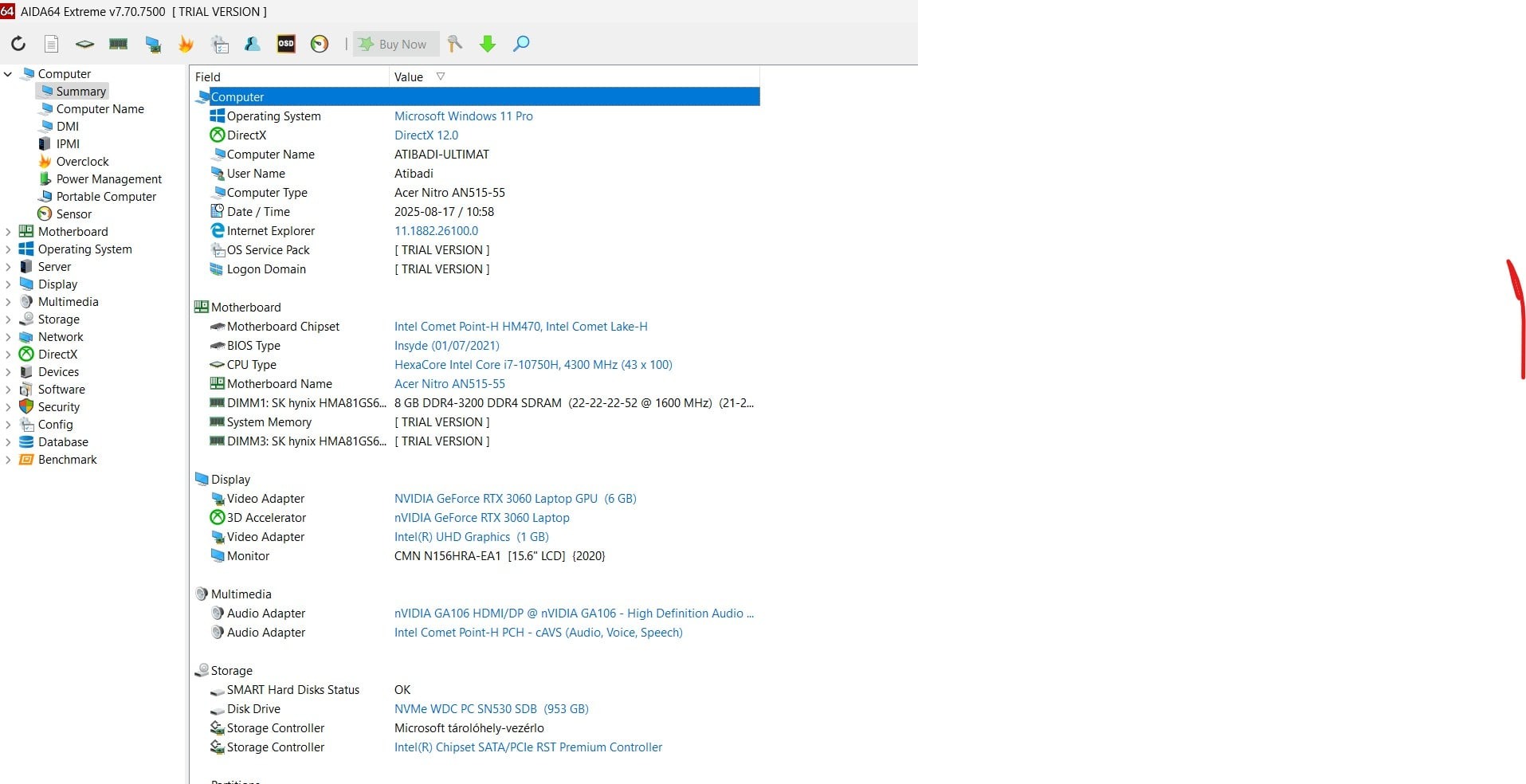Click the Database icon in the tree

26,442
